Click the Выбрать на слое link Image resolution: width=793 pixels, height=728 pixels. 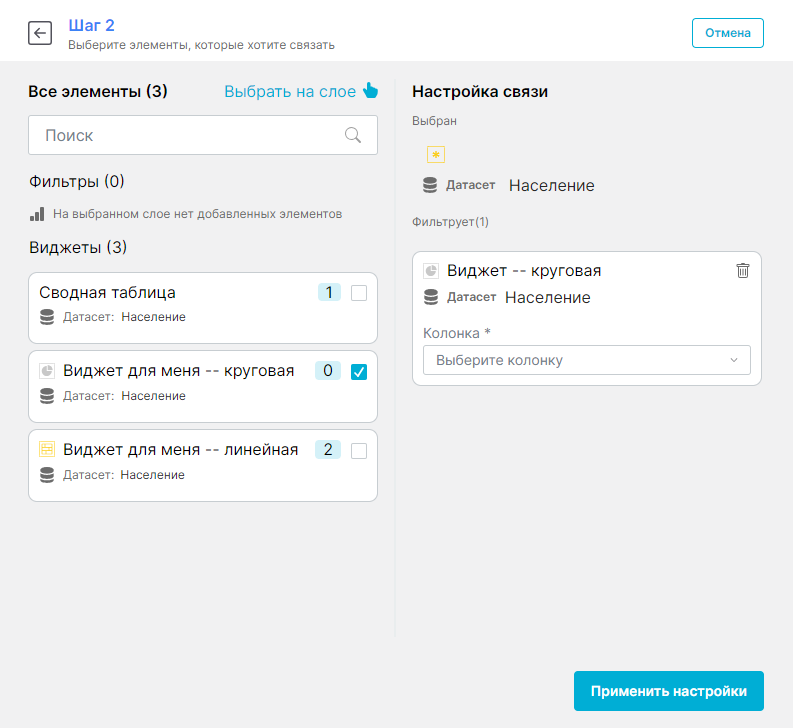click(290, 92)
